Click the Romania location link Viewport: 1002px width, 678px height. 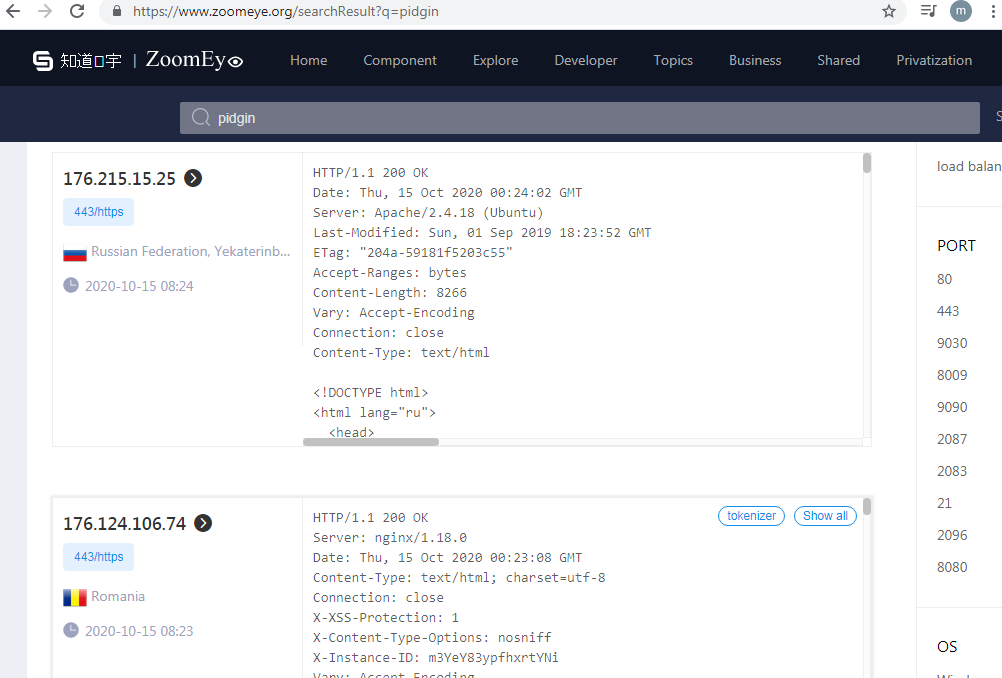point(118,596)
